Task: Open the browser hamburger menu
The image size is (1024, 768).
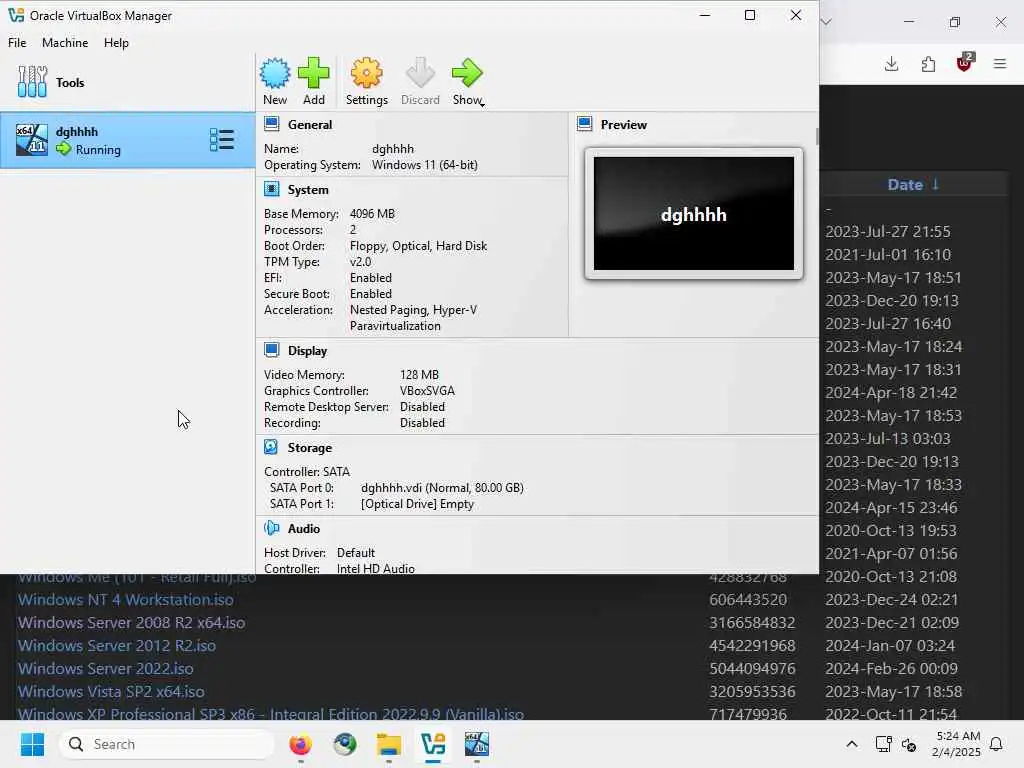Action: (x=1000, y=63)
